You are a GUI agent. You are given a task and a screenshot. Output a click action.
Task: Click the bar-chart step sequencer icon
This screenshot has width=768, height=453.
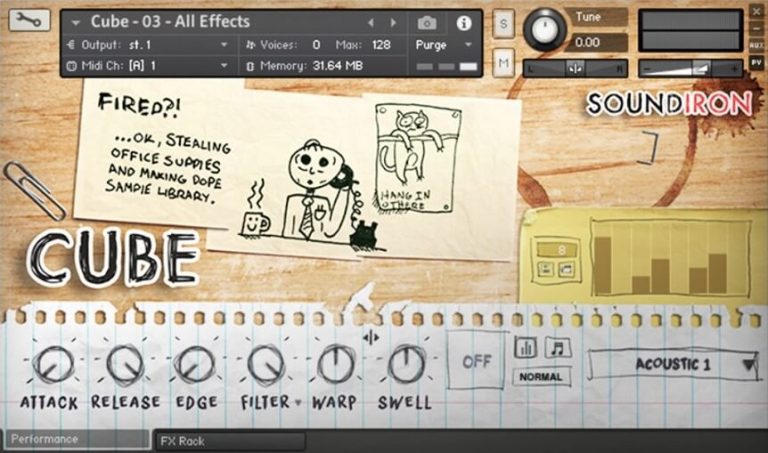tap(526, 347)
